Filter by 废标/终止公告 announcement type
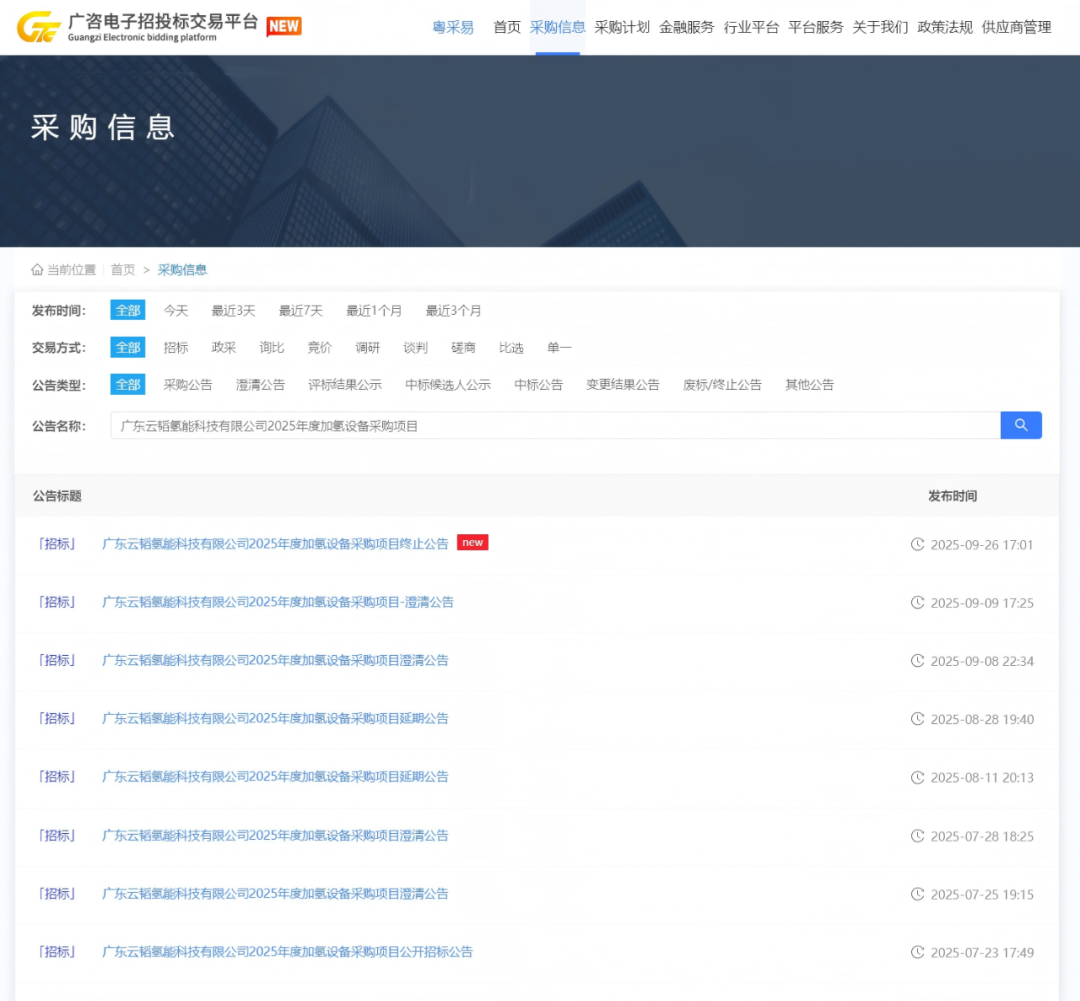Image resolution: width=1080 pixels, height=1001 pixels. pos(722,385)
